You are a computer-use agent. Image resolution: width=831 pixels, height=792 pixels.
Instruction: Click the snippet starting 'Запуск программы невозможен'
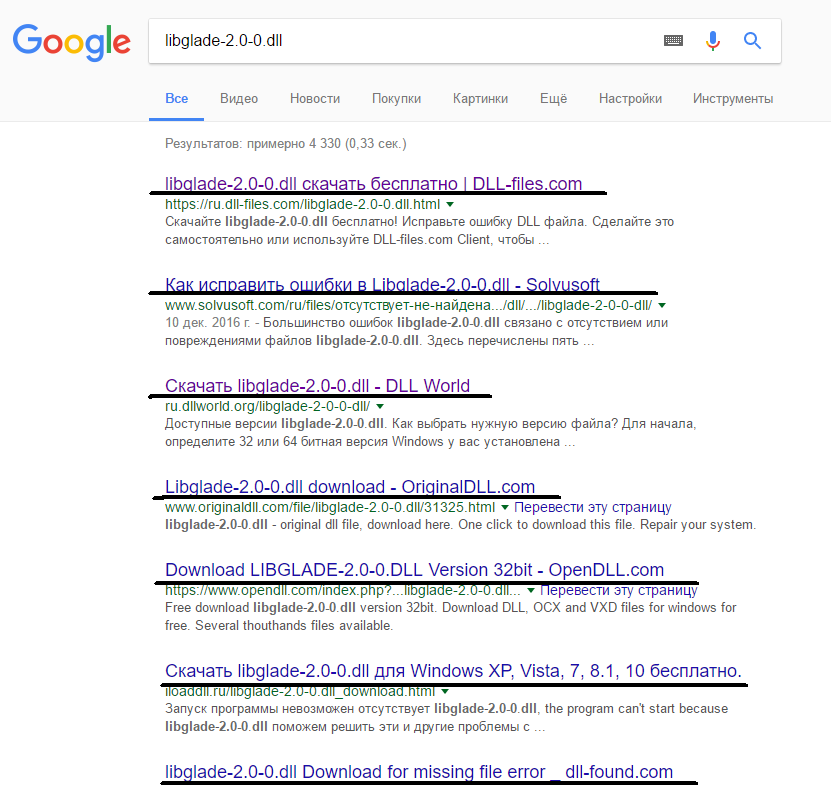pyautogui.click(x=446, y=718)
